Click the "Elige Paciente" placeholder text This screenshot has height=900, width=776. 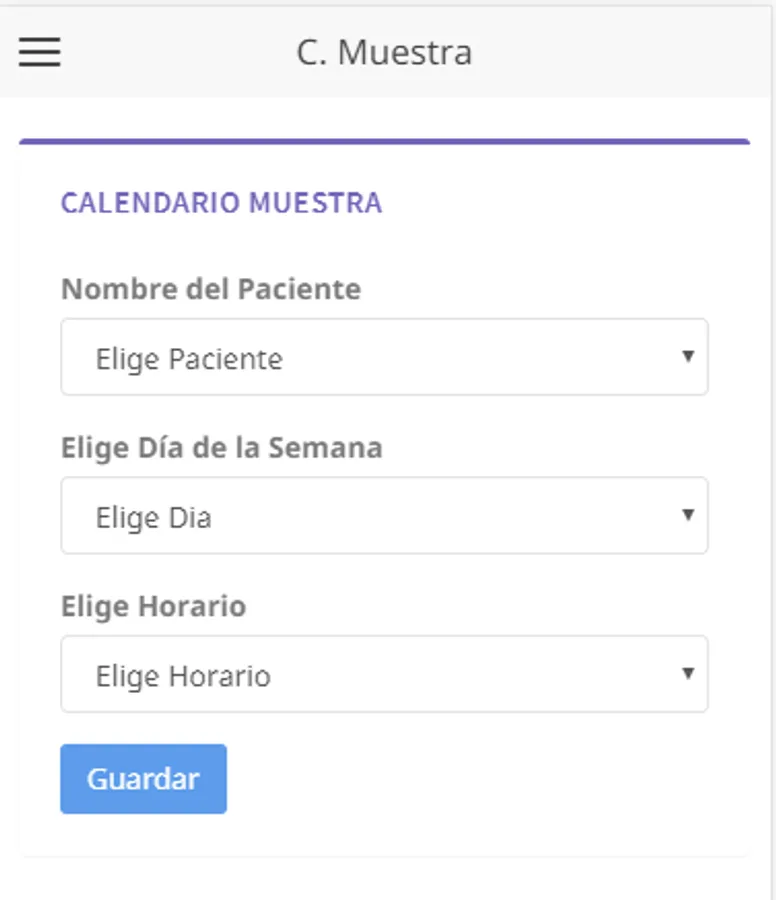[x=189, y=359]
